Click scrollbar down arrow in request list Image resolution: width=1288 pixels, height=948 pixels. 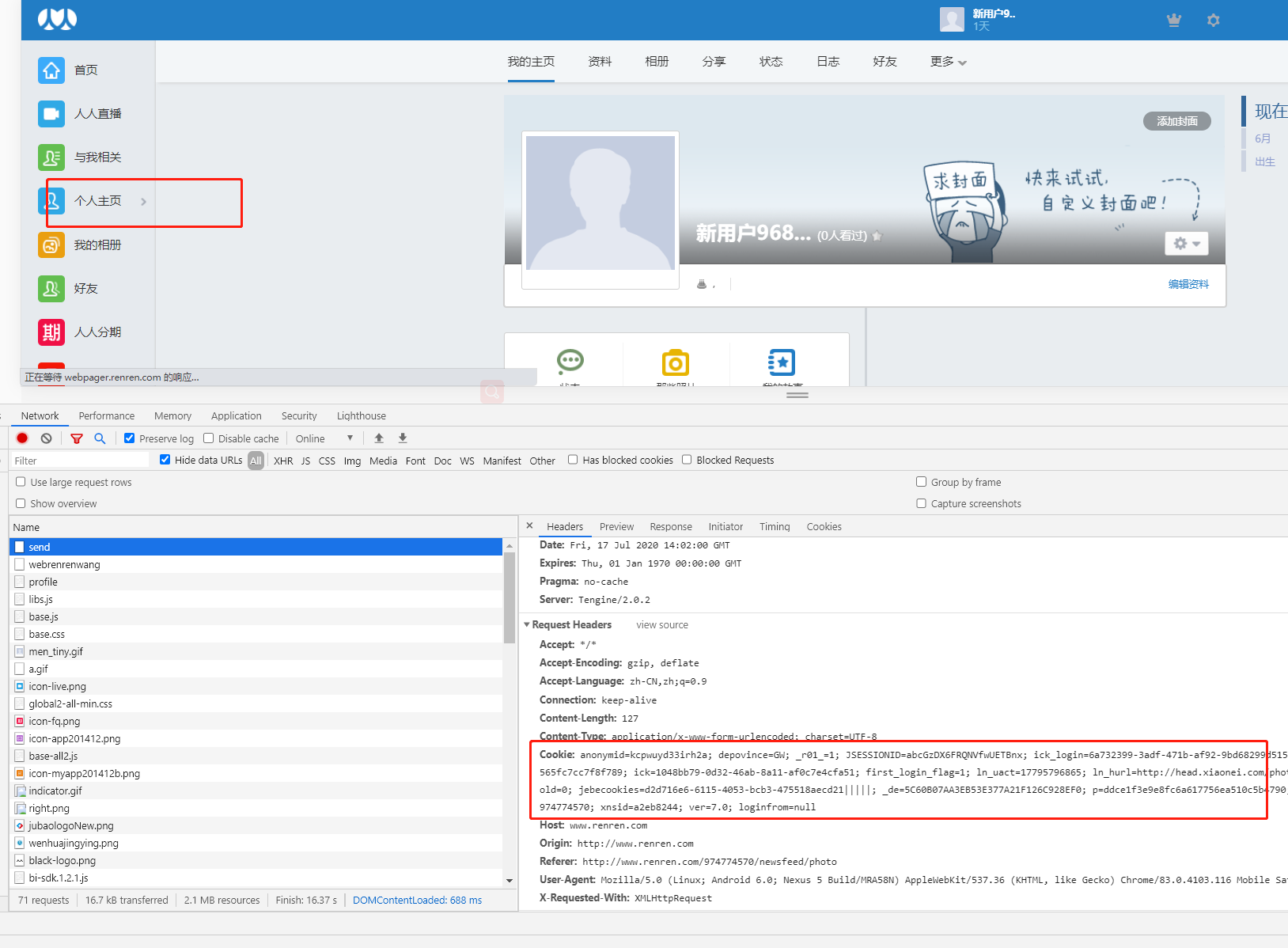click(x=510, y=880)
